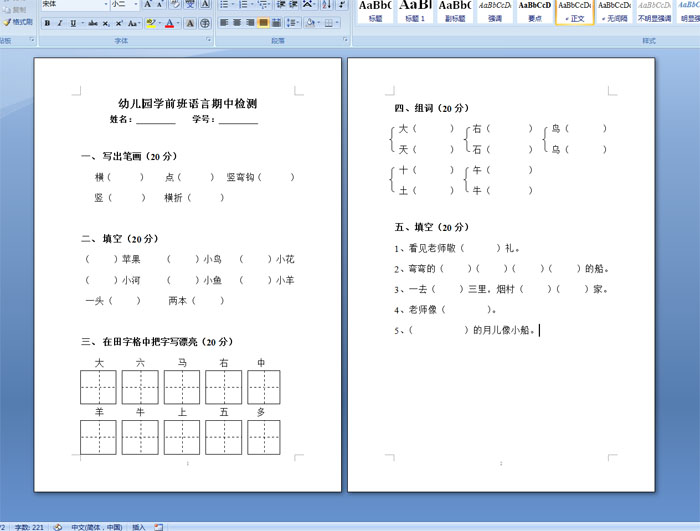700x531 pixels.
Task: Click the multilevel list icon
Action: [263, 4]
